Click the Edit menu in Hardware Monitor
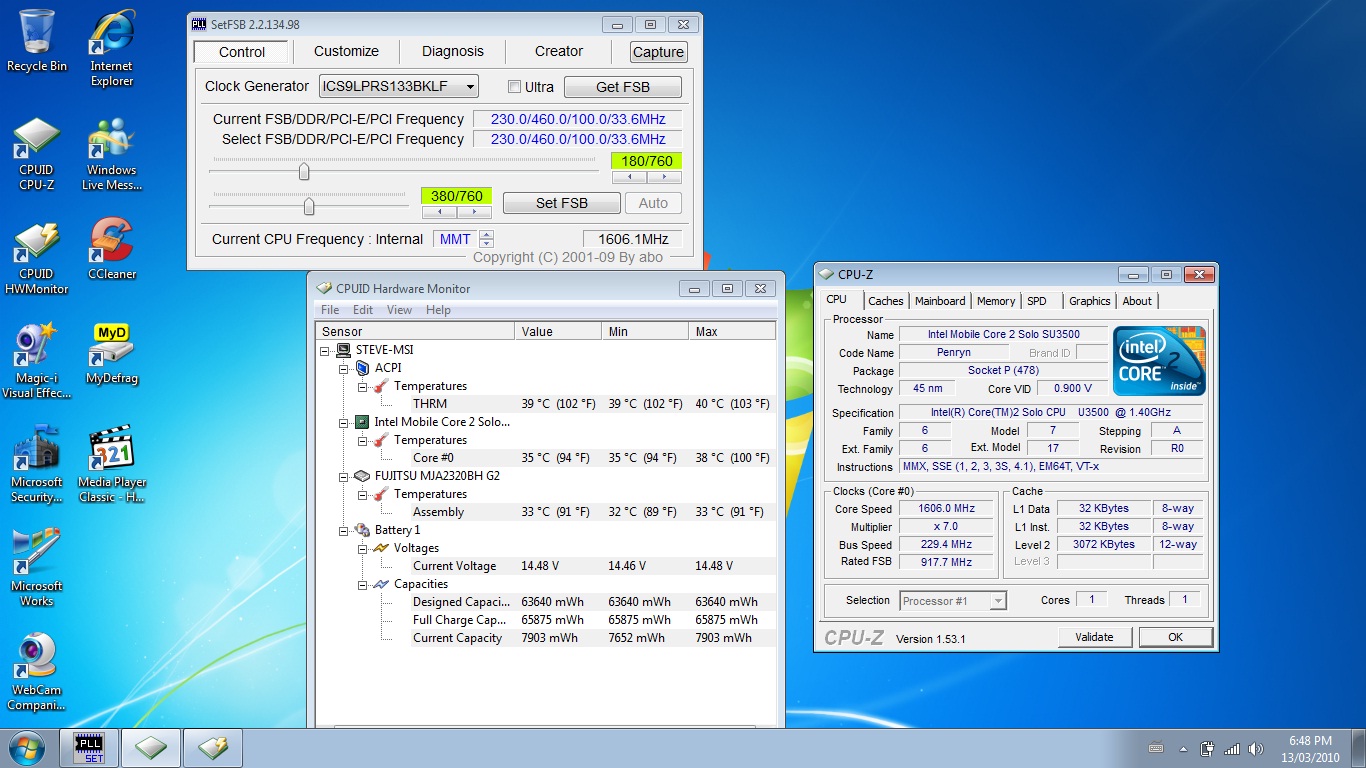This screenshot has width=1366, height=768. pos(363,310)
